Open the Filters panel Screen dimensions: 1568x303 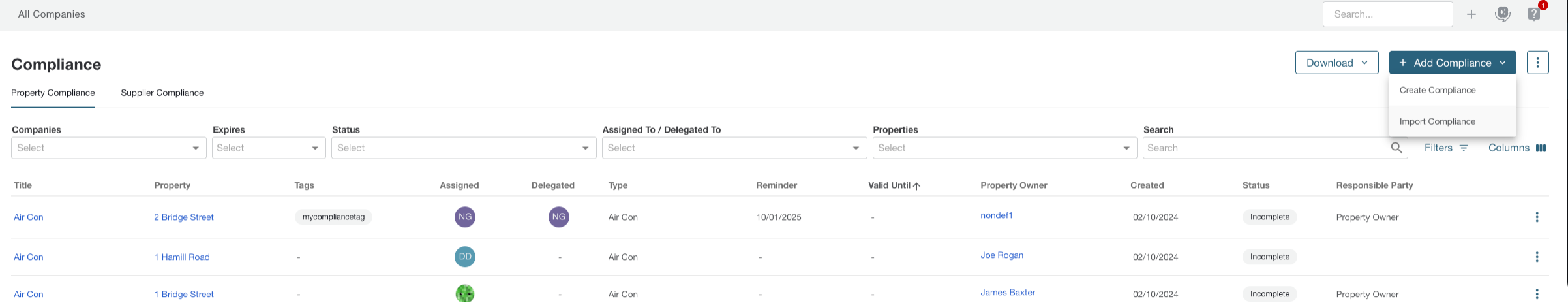coord(1445,148)
